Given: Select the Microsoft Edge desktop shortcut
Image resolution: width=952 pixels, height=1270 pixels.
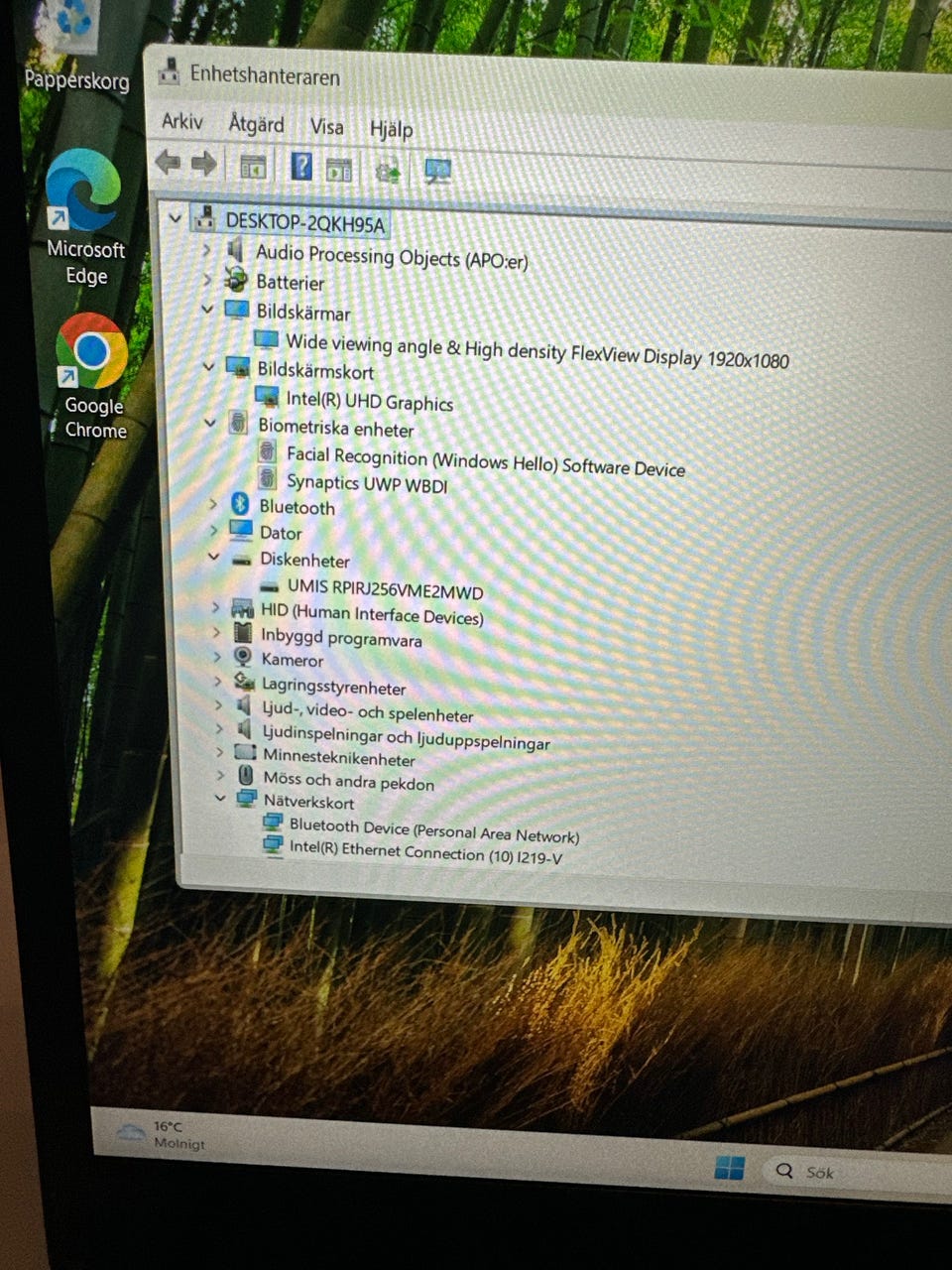Looking at the screenshot, I should (85, 218).
